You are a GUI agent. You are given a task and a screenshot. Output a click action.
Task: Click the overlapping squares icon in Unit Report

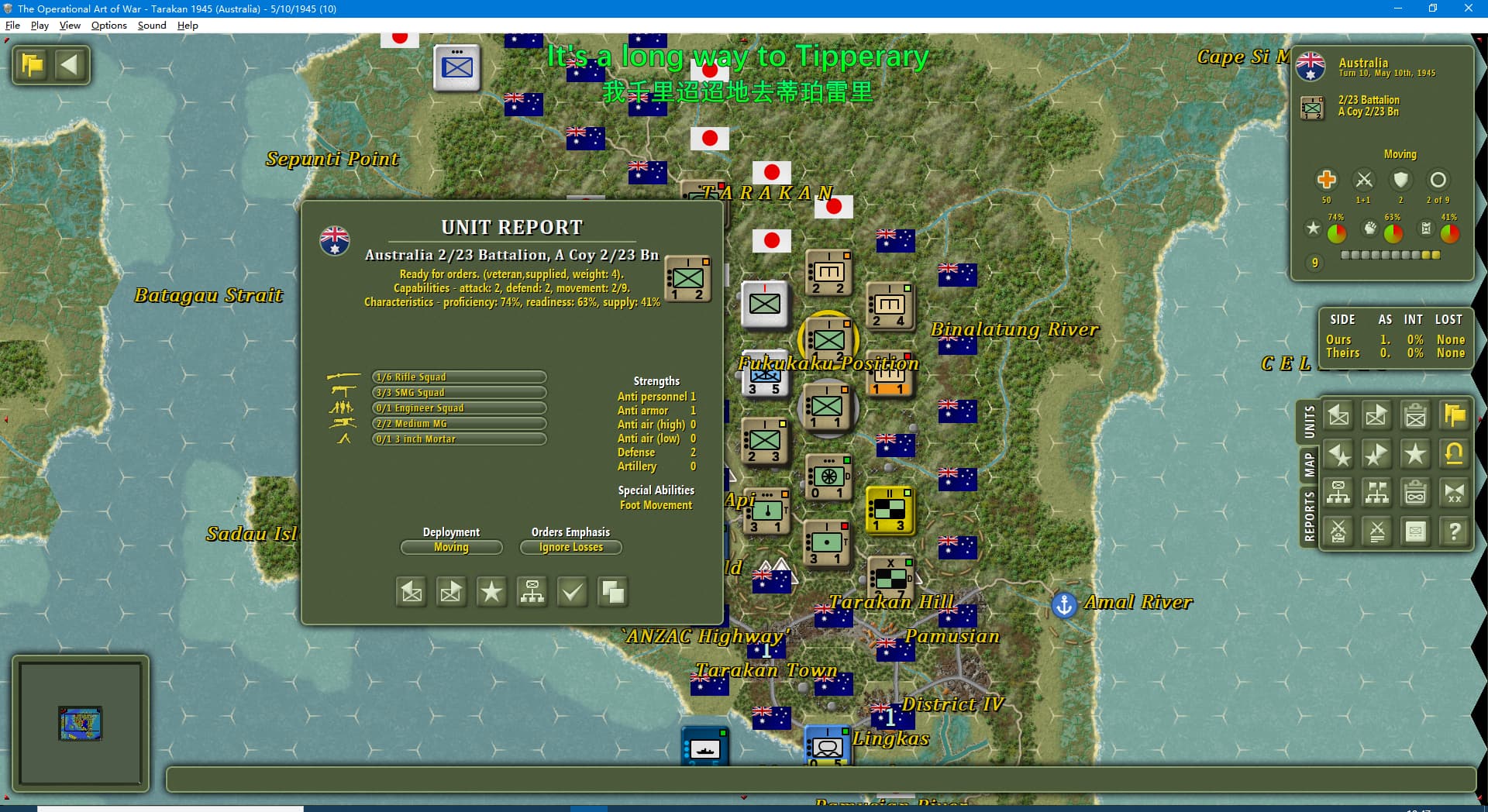(x=612, y=593)
